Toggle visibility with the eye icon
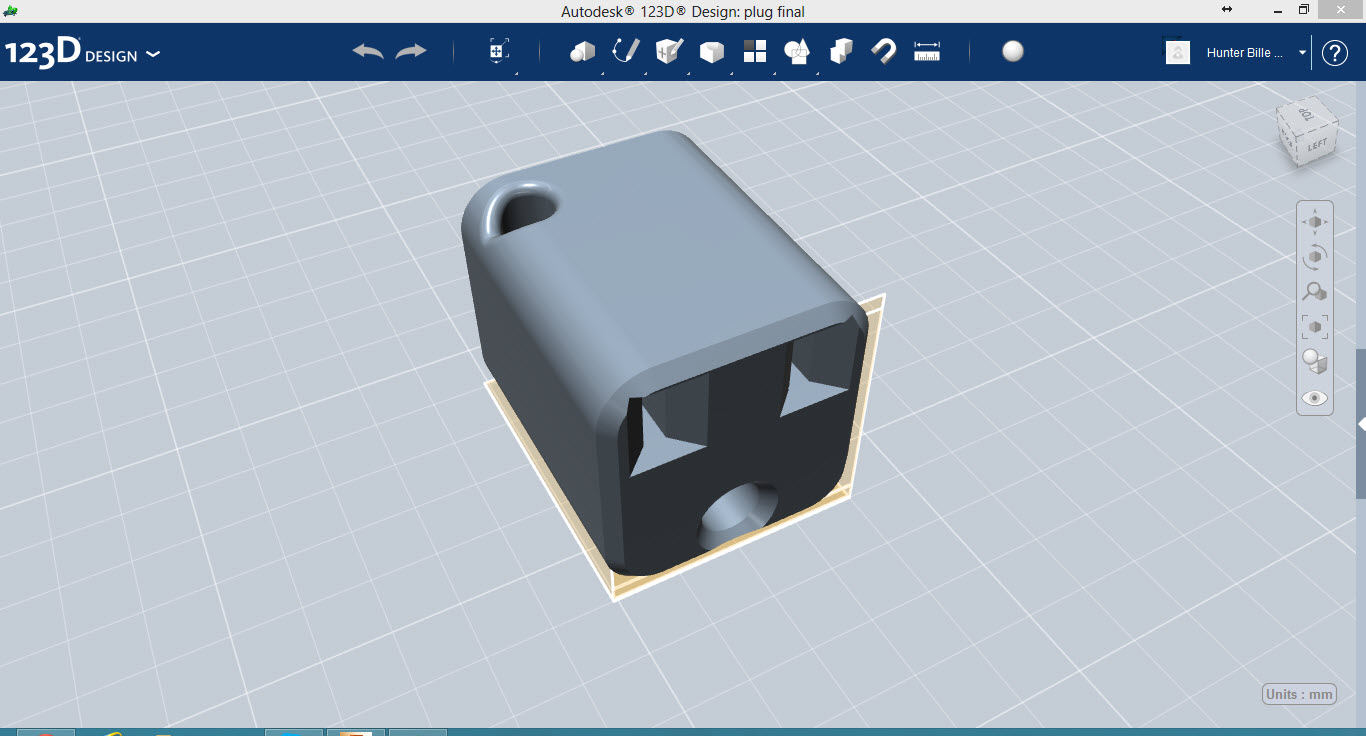Viewport: 1366px width, 736px height. (1315, 398)
